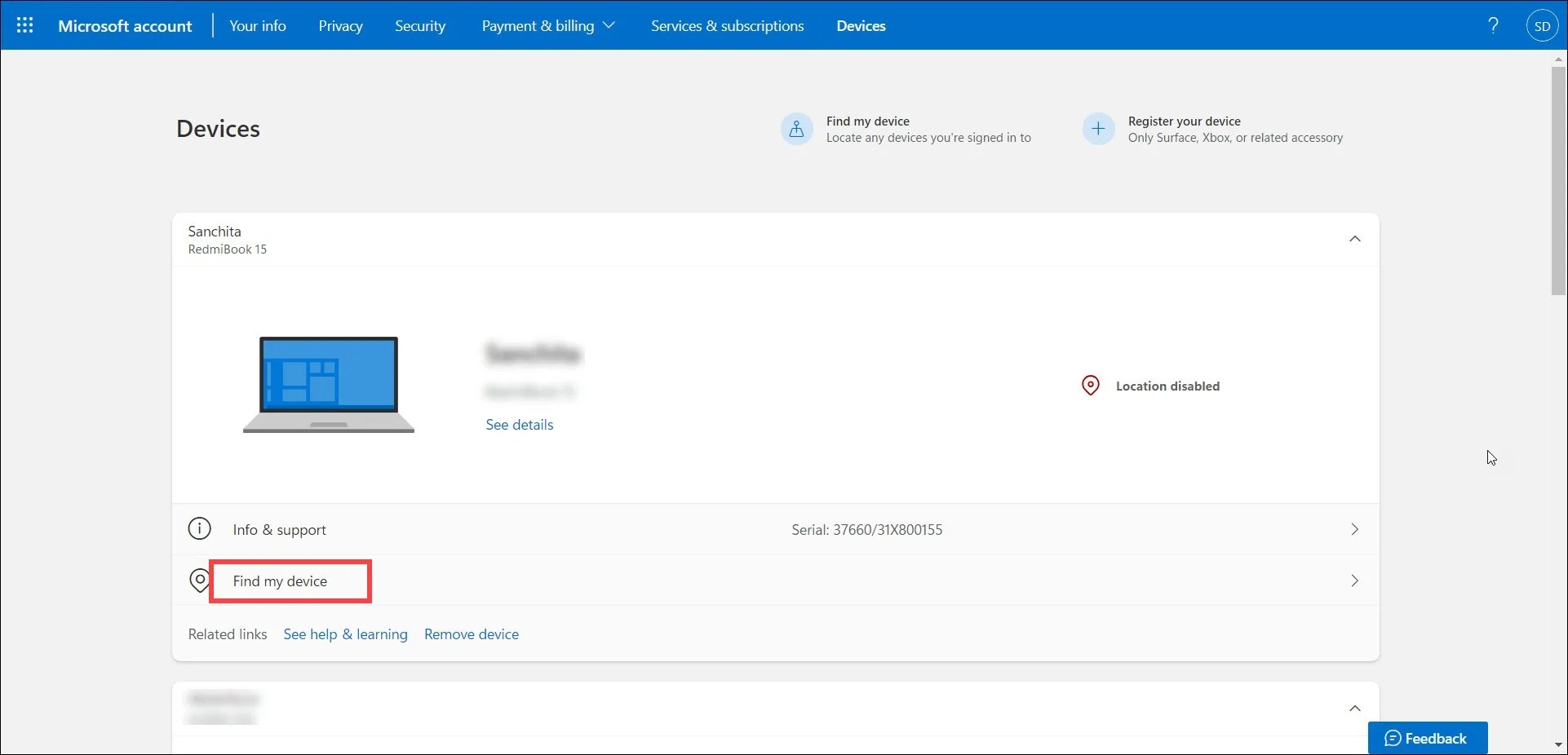Screen dimensions: 1568x755
Task: Click Find my device row label
Action: tap(280, 581)
